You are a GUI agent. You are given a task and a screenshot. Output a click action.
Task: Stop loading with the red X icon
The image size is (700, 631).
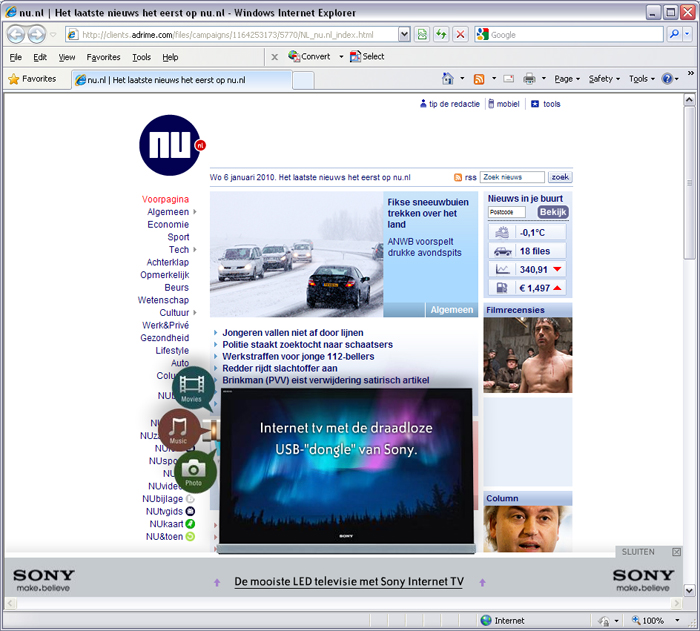click(460, 34)
